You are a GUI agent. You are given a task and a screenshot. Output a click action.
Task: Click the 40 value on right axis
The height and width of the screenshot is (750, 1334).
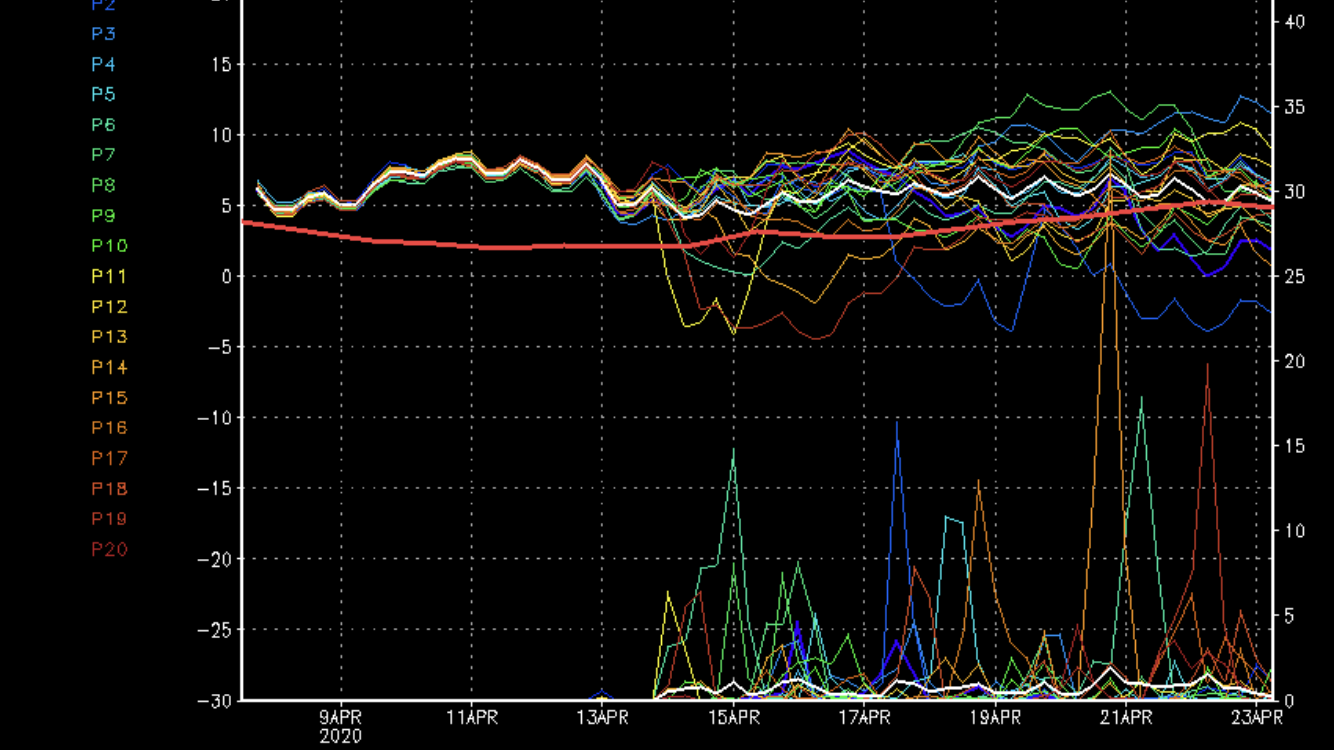1295,21
